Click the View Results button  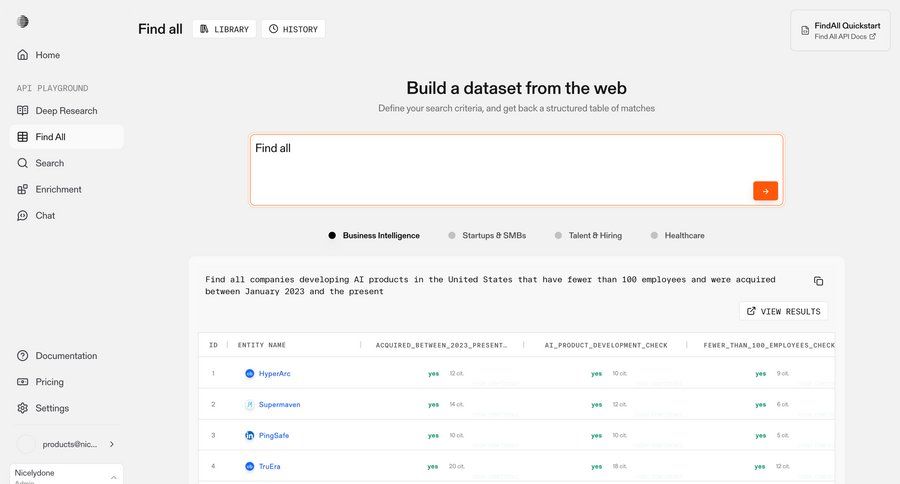[783, 311]
